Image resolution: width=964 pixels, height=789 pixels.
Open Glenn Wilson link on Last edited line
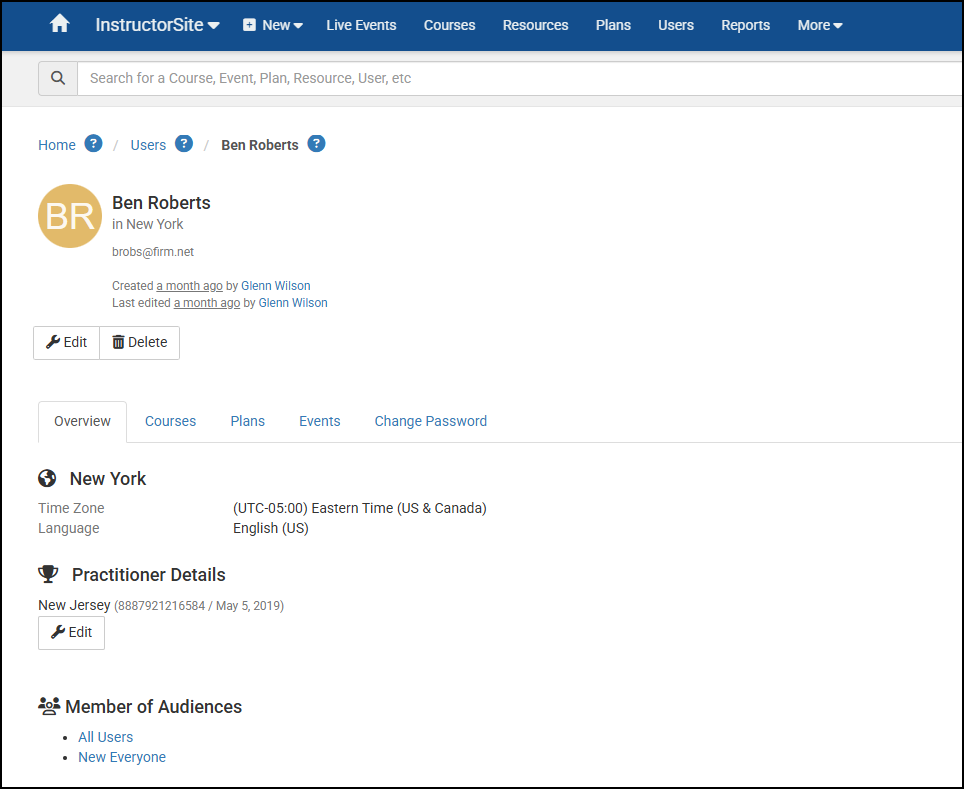tap(293, 303)
